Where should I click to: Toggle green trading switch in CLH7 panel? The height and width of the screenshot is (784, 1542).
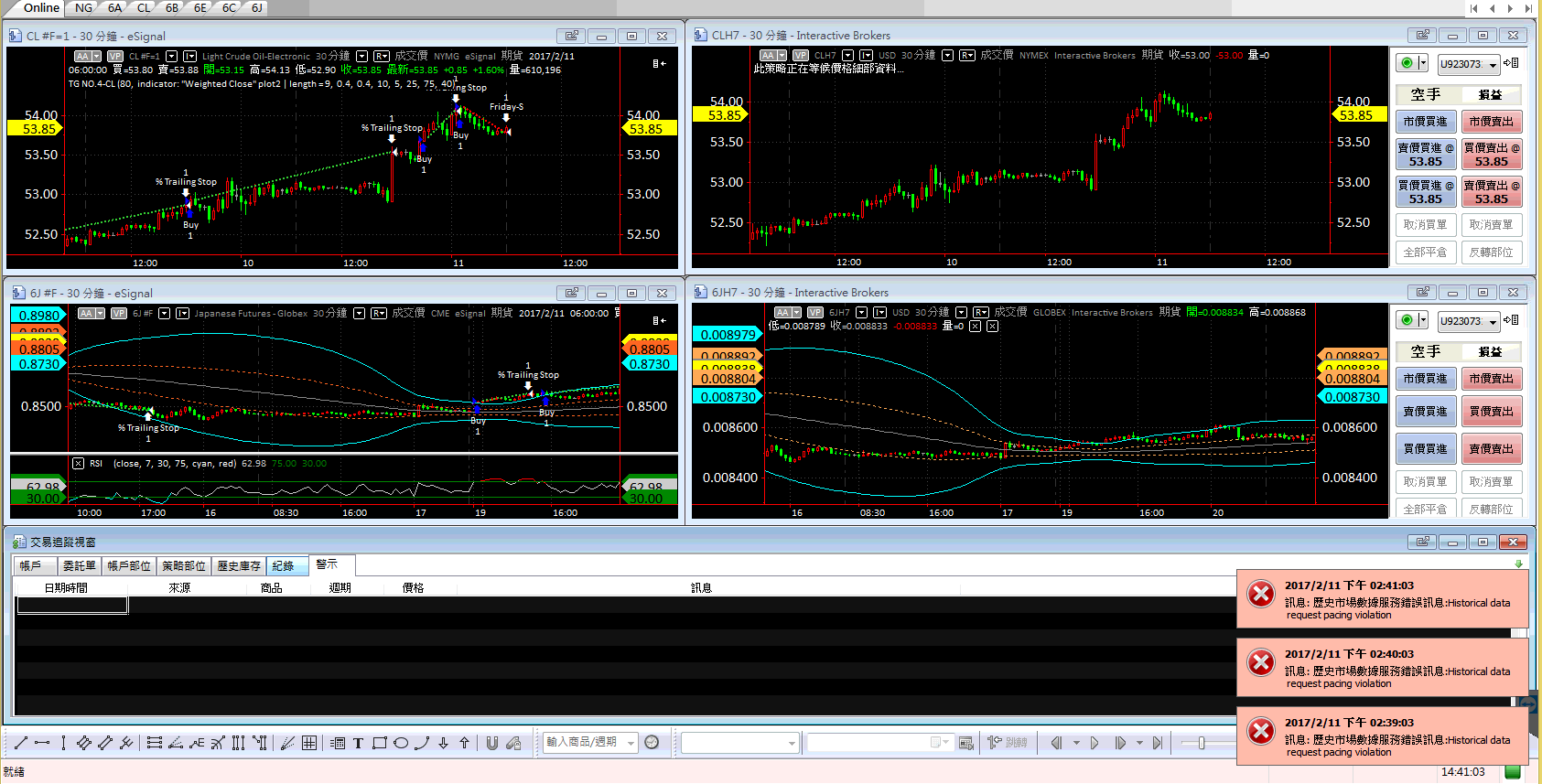[x=1407, y=63]
